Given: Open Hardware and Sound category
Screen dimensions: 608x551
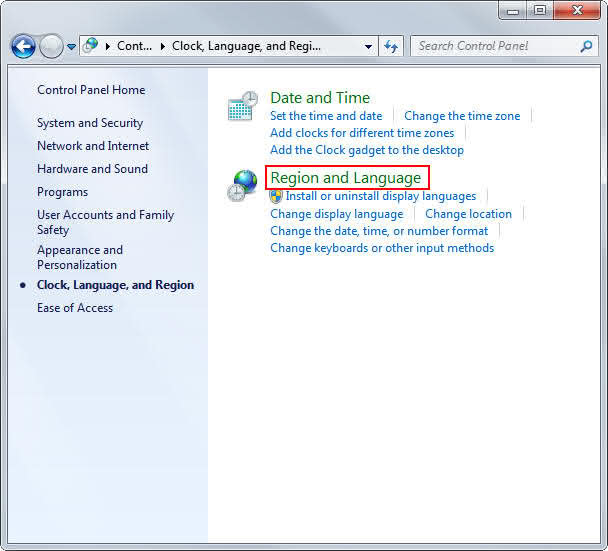Looking at the screenshot, I should click(92, 169).
